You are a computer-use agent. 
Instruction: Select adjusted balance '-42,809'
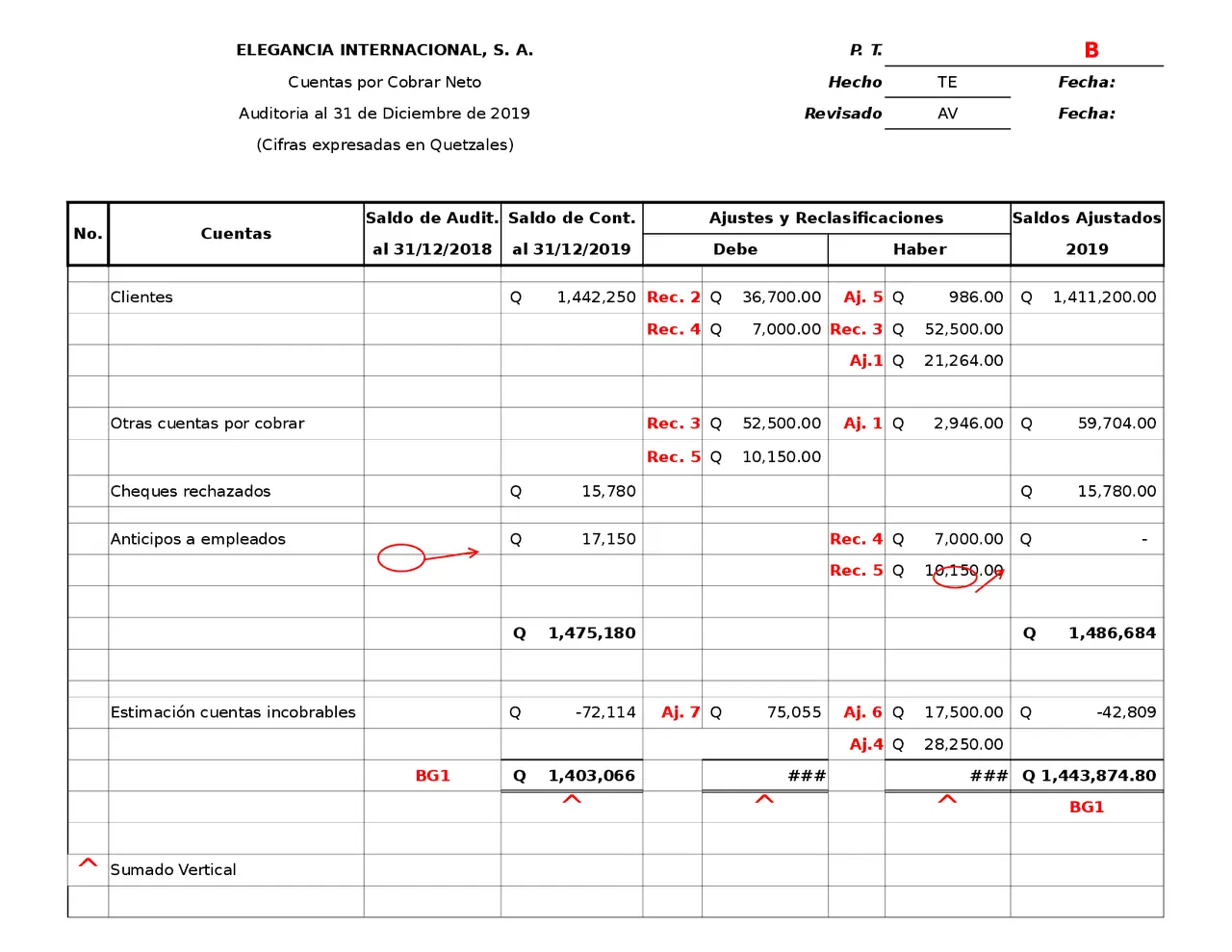1126,712
